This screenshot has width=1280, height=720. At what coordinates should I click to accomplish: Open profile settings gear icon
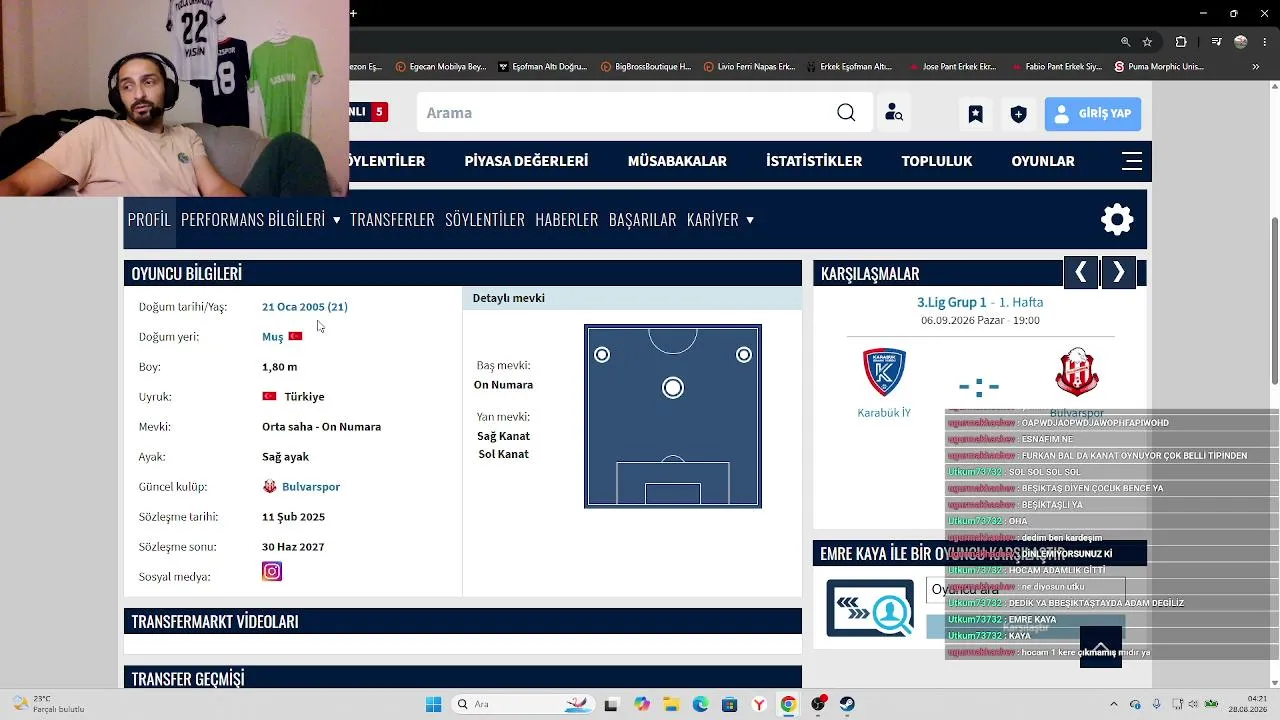click(x=1117, y=219)
